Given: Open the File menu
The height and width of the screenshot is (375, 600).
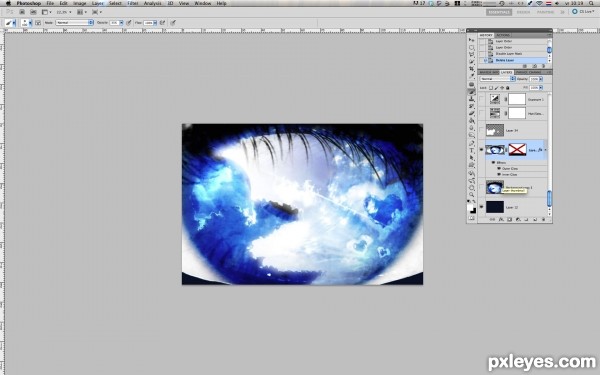Looking at the screenshot, I should 50,3.
